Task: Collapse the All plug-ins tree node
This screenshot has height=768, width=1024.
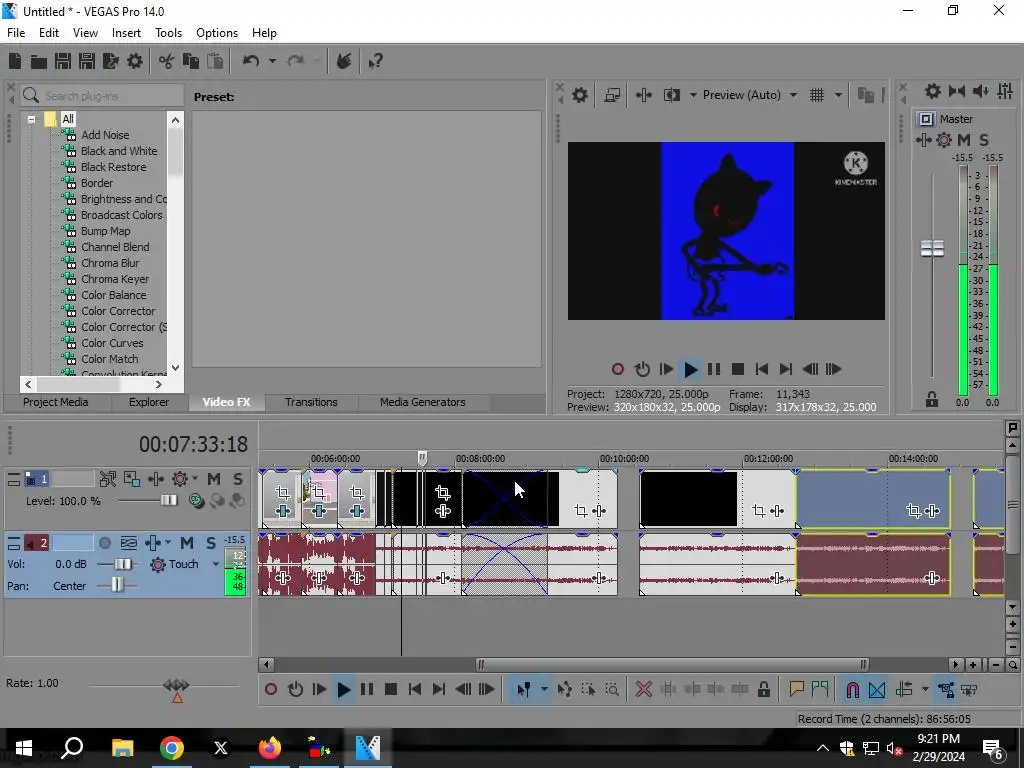Action: click(31, 120)
